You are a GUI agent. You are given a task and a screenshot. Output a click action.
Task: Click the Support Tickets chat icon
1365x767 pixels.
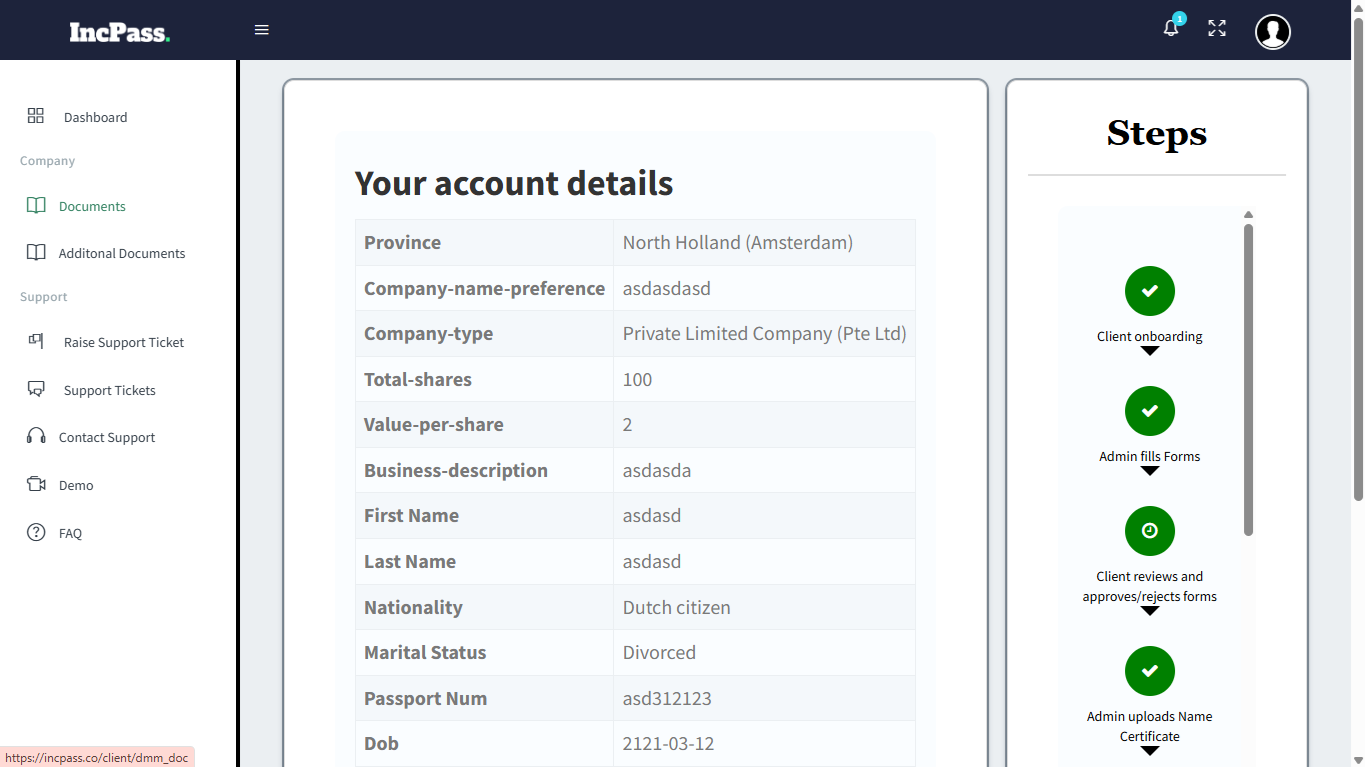(36, 389)
